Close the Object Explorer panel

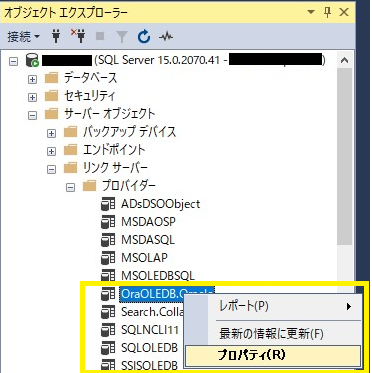pyautogui.click(x=344, y=12)
